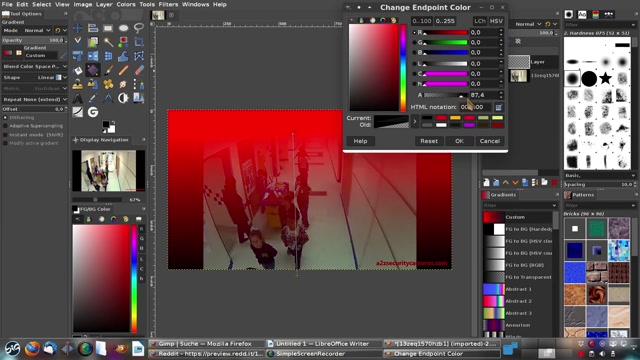Image resolution: width=640 pixels, height=360 pixels.
Task: Enable Instant mode (Shift) checkbox
Action: pos(5,135)
